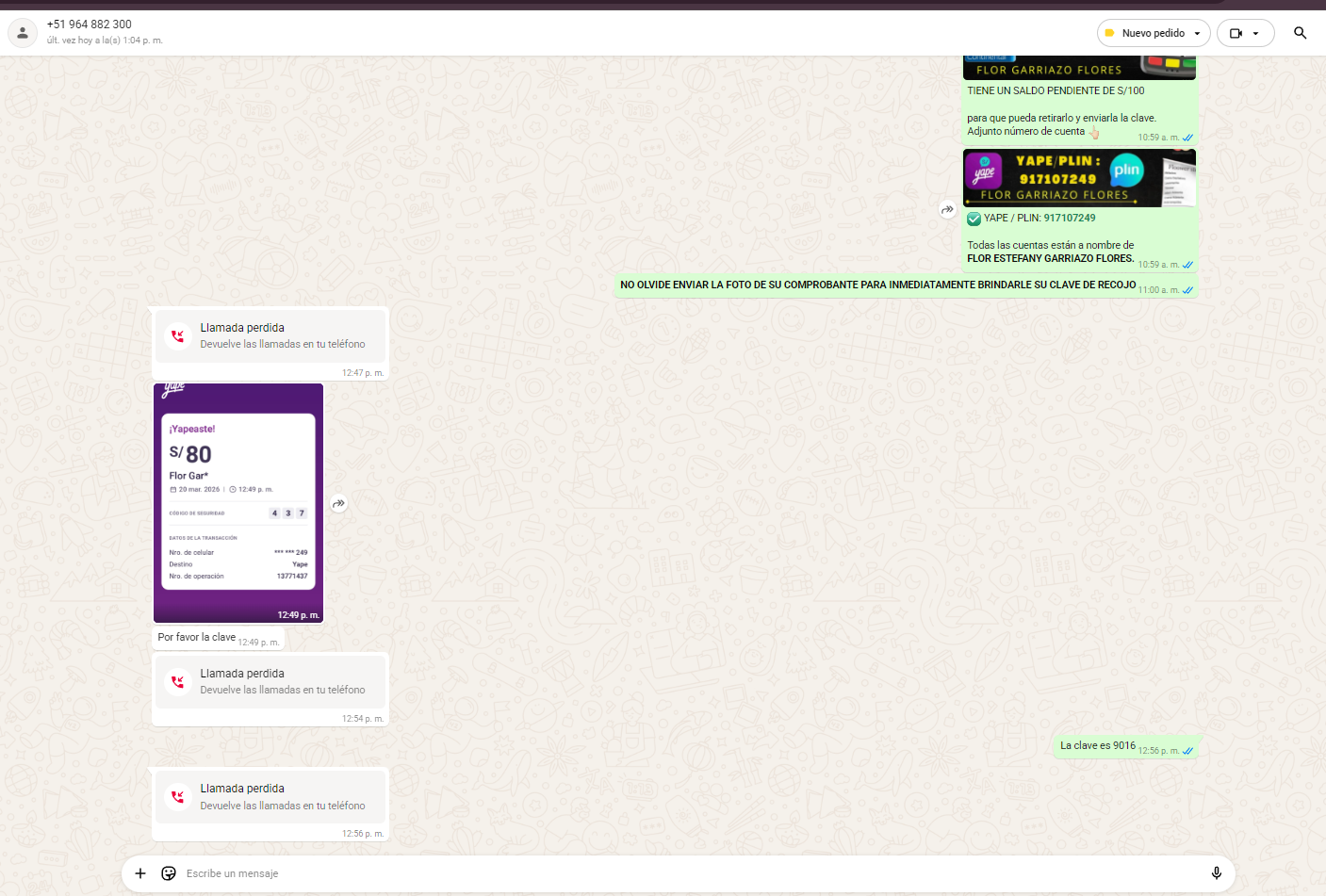The height and width of the screenshot is (896, 1326).
Task: Open the YAPE/PLIN 917107249 banner image
Action: [1079, 178]
